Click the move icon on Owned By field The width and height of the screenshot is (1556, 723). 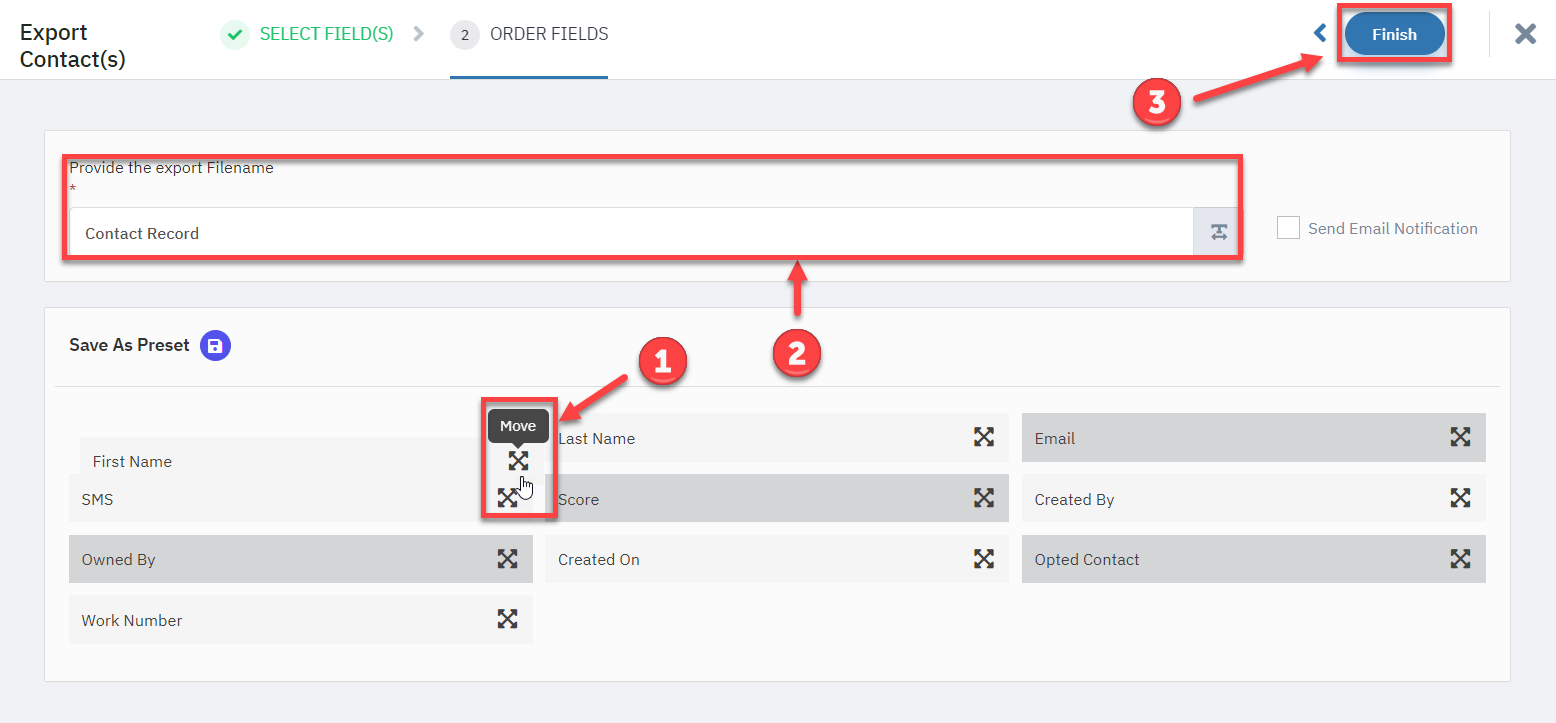click(x=508, y=559)
